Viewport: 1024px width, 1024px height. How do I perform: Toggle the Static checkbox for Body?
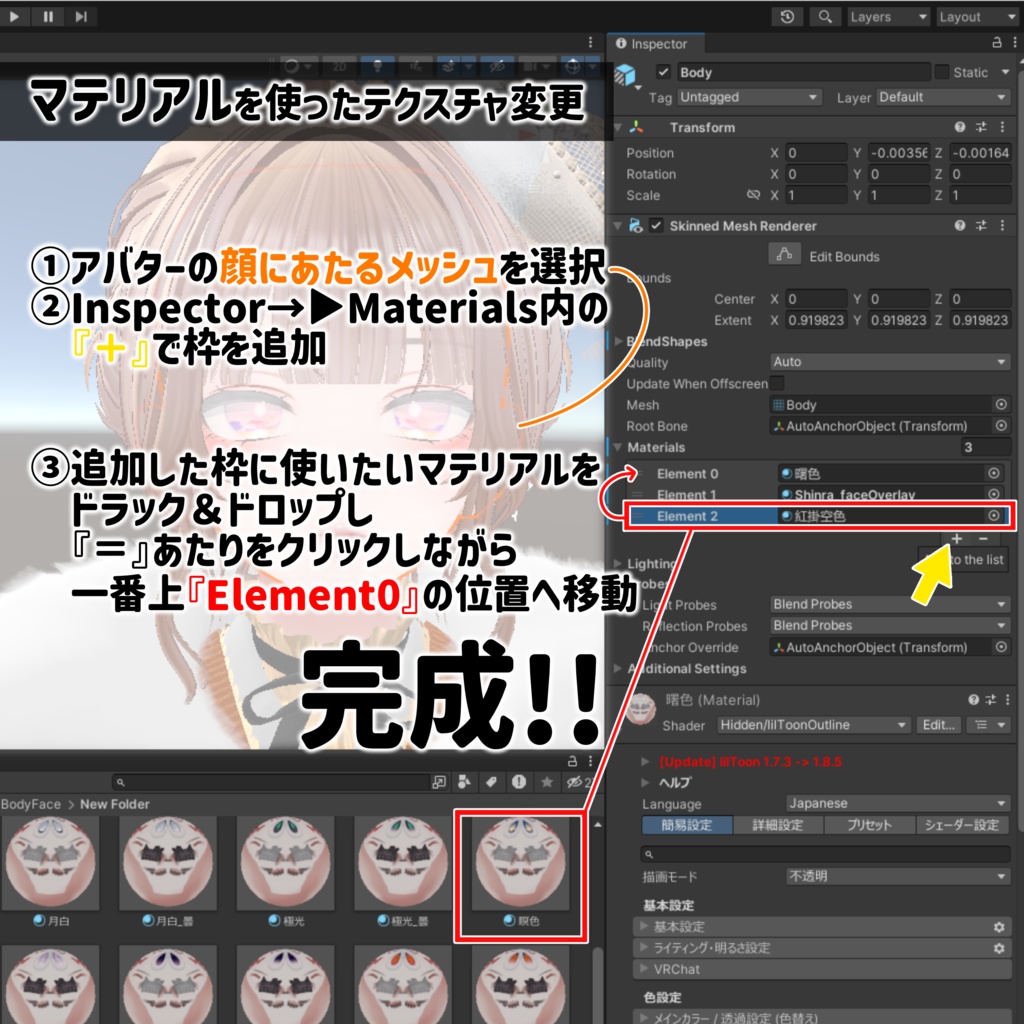click(940, 71)
